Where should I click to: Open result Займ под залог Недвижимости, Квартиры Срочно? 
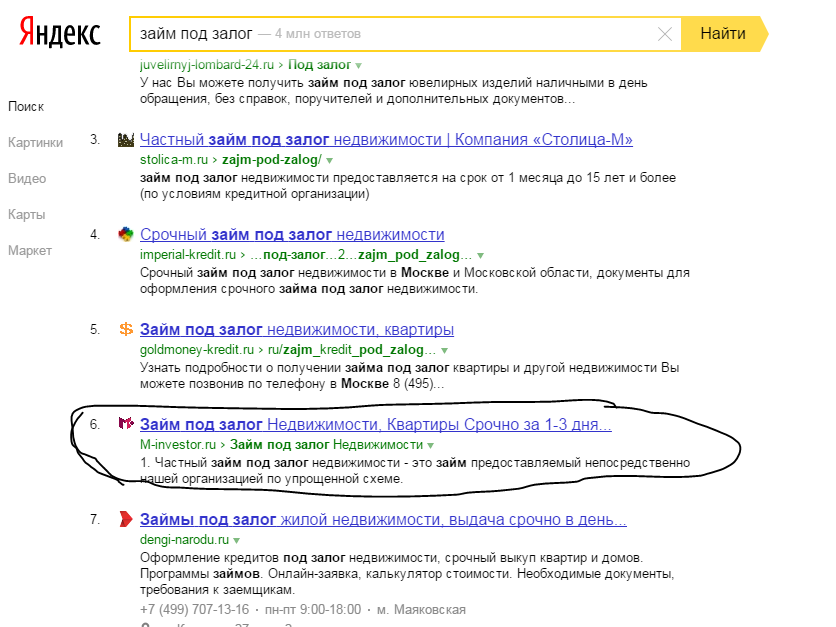376,424
